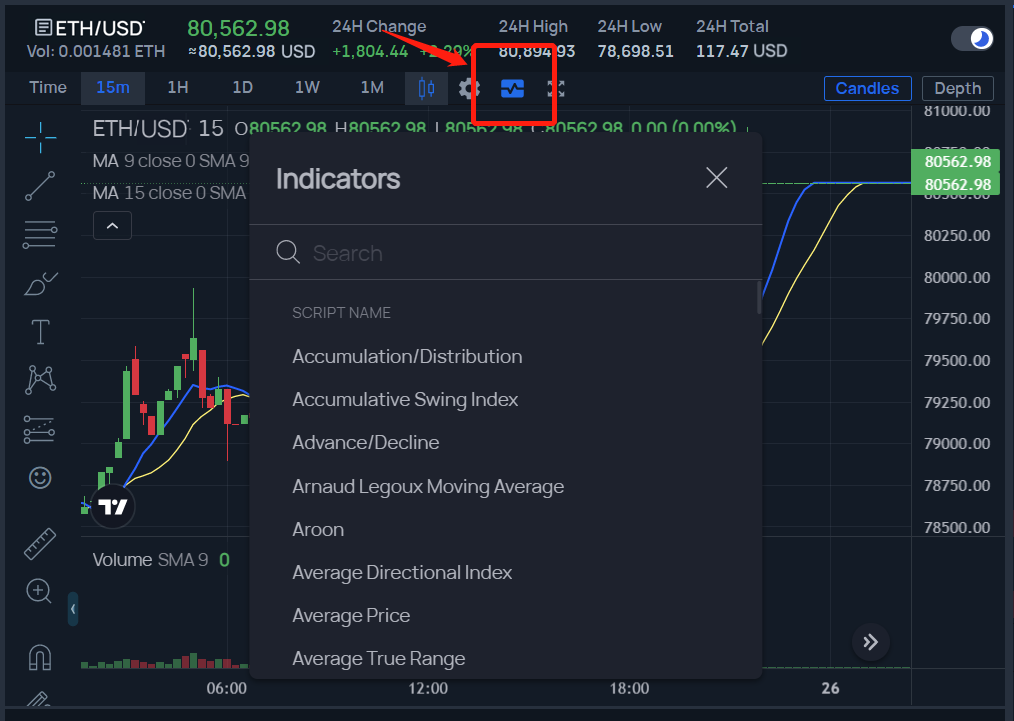Click the ETH/USD pair title
The width and height of the screenshot is (1014, 721).
point(99,28)
